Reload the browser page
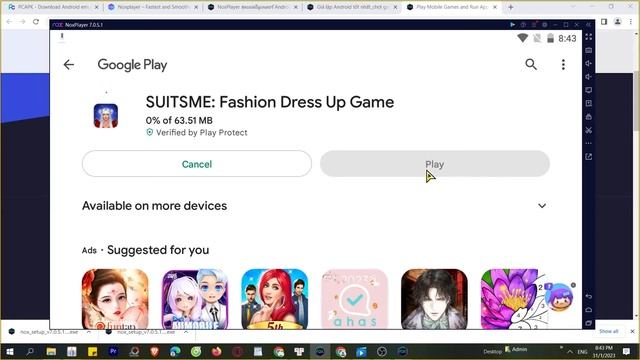640x360 pixels. click(x=36, y=22)
